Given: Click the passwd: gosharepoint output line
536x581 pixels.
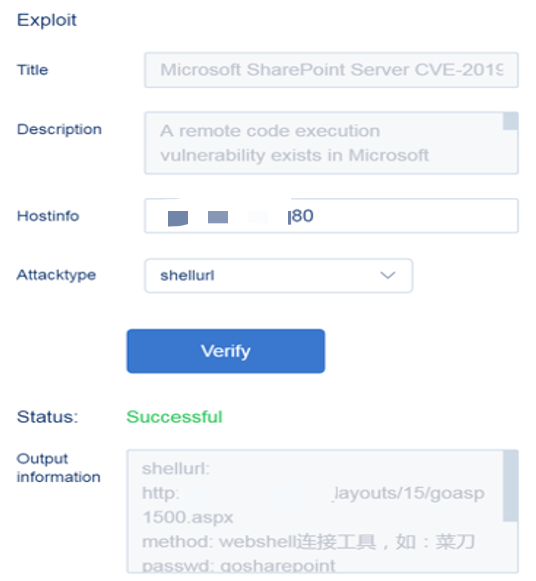Looking at the screenshot, I should pos(239,565).
